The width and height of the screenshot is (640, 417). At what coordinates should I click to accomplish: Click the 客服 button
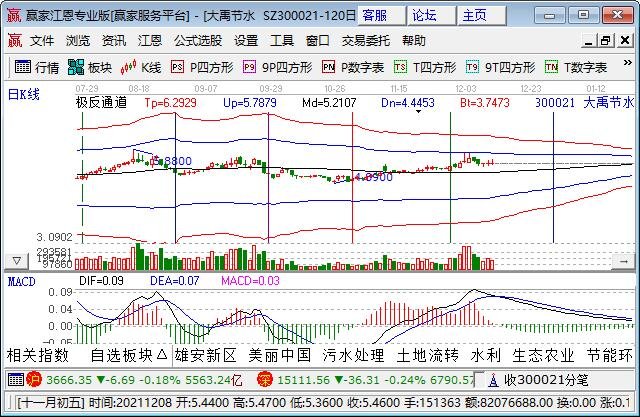pos(382,16)
